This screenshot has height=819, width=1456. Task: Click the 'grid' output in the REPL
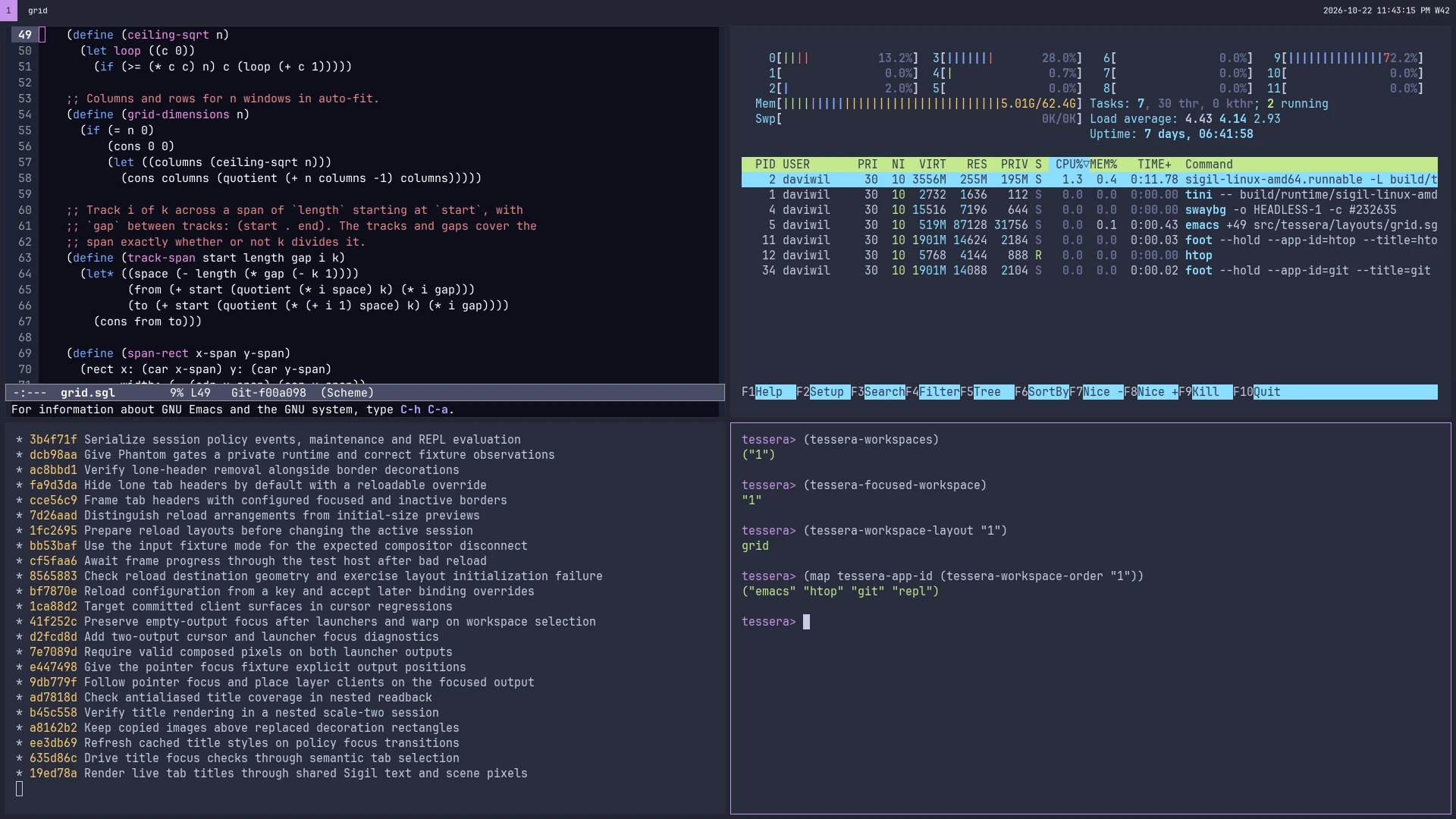coord(755,546)
